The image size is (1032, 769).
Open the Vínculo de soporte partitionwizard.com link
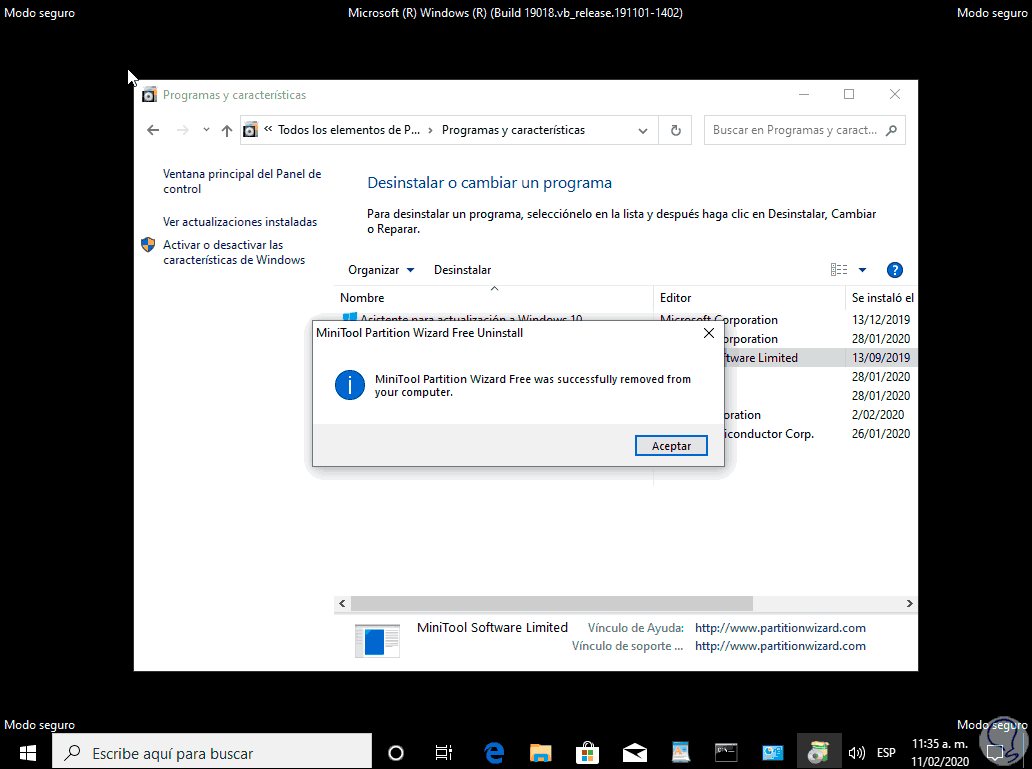(780, 646)
